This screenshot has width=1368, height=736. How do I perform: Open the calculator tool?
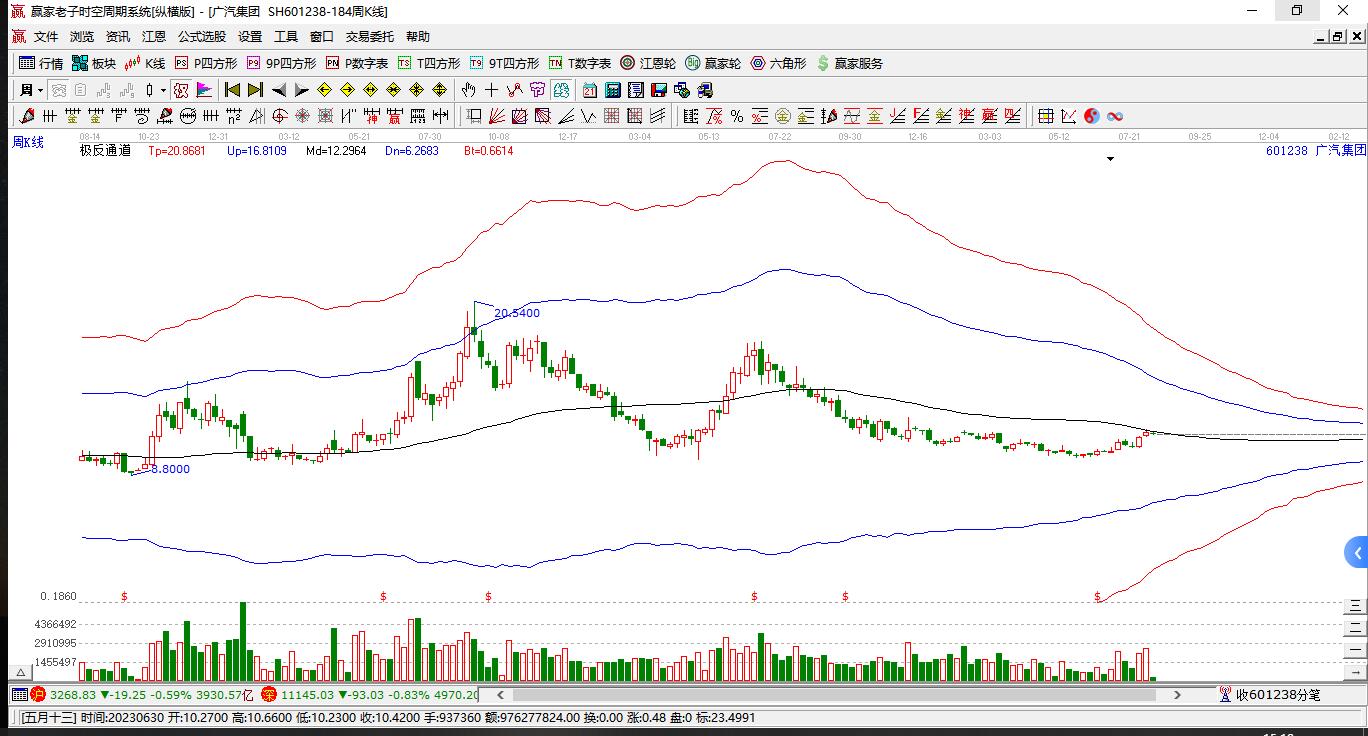613,90
